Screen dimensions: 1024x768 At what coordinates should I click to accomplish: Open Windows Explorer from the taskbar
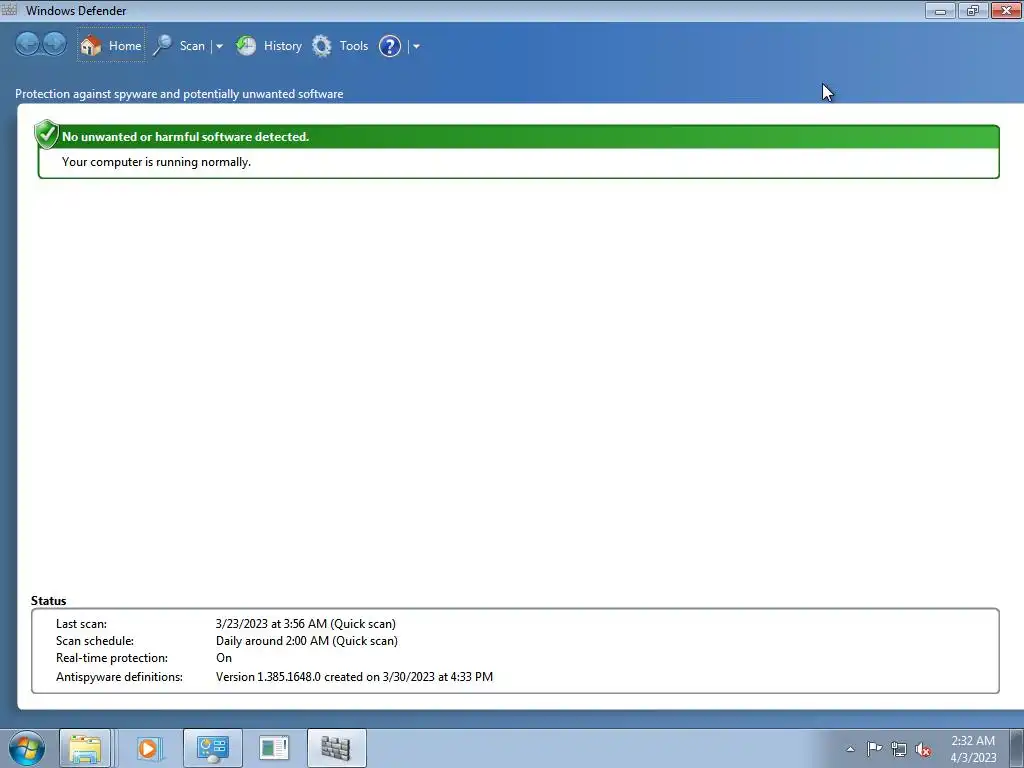click(85, 748)
